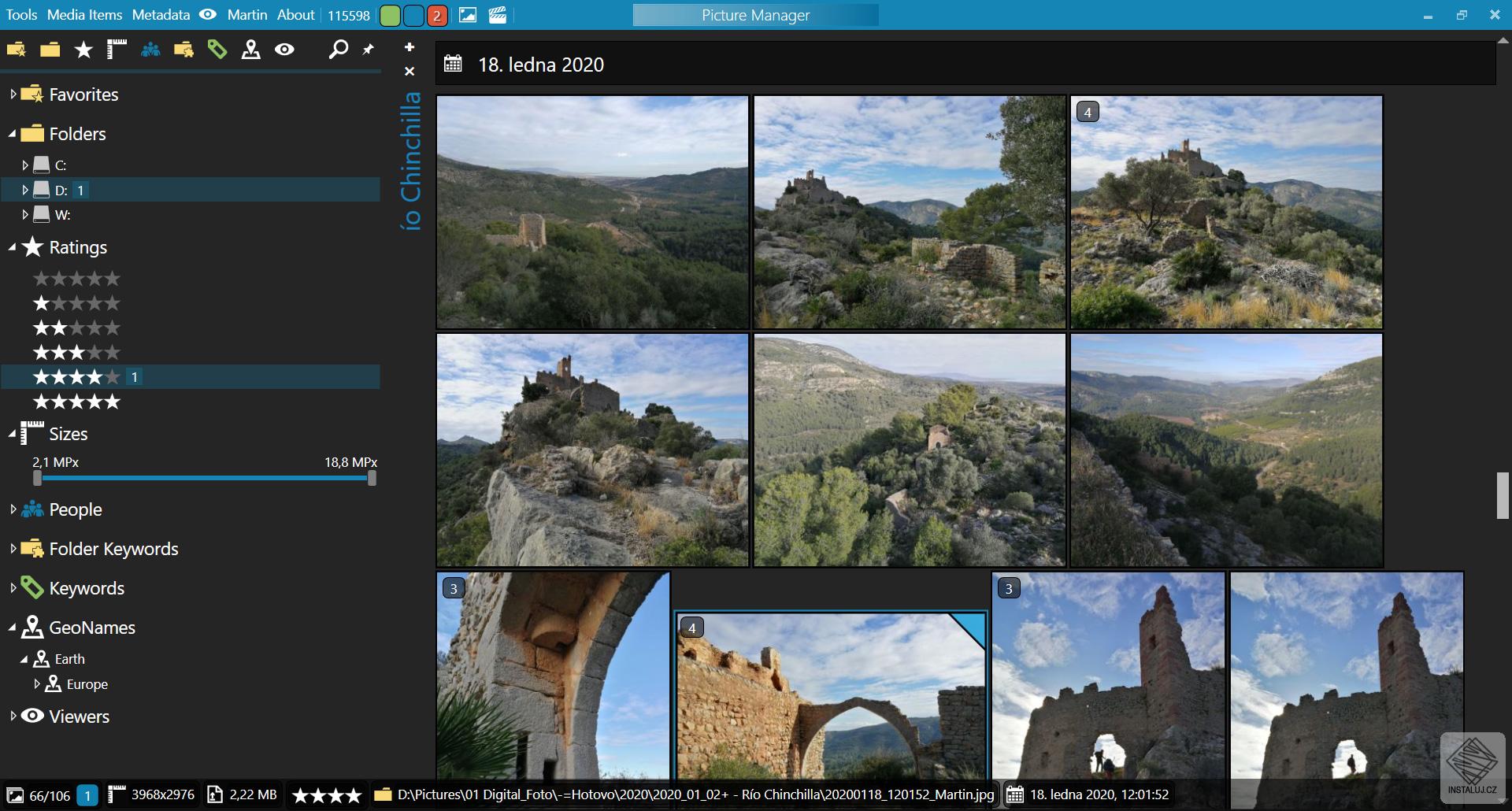Viewport: 1512px width, 811px height.
Task: Click the About menu entry
Action: [x=295, y=14]
